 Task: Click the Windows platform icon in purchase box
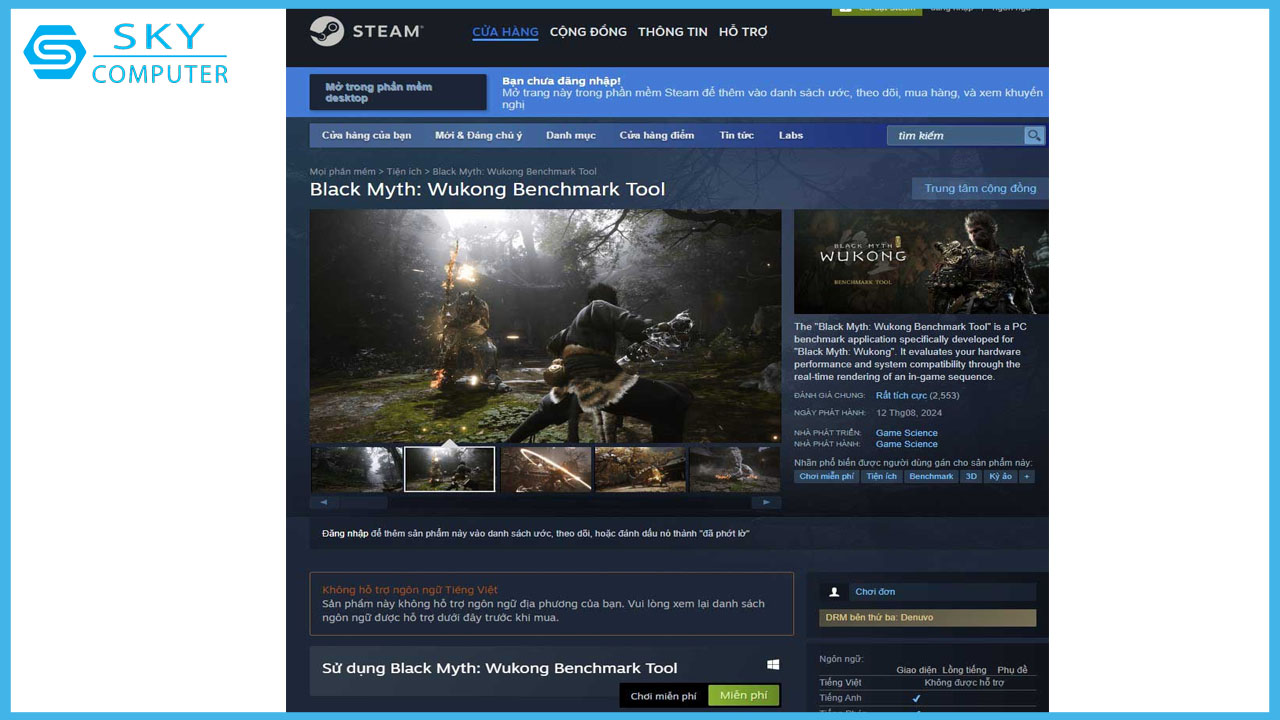tap(773, 664)
